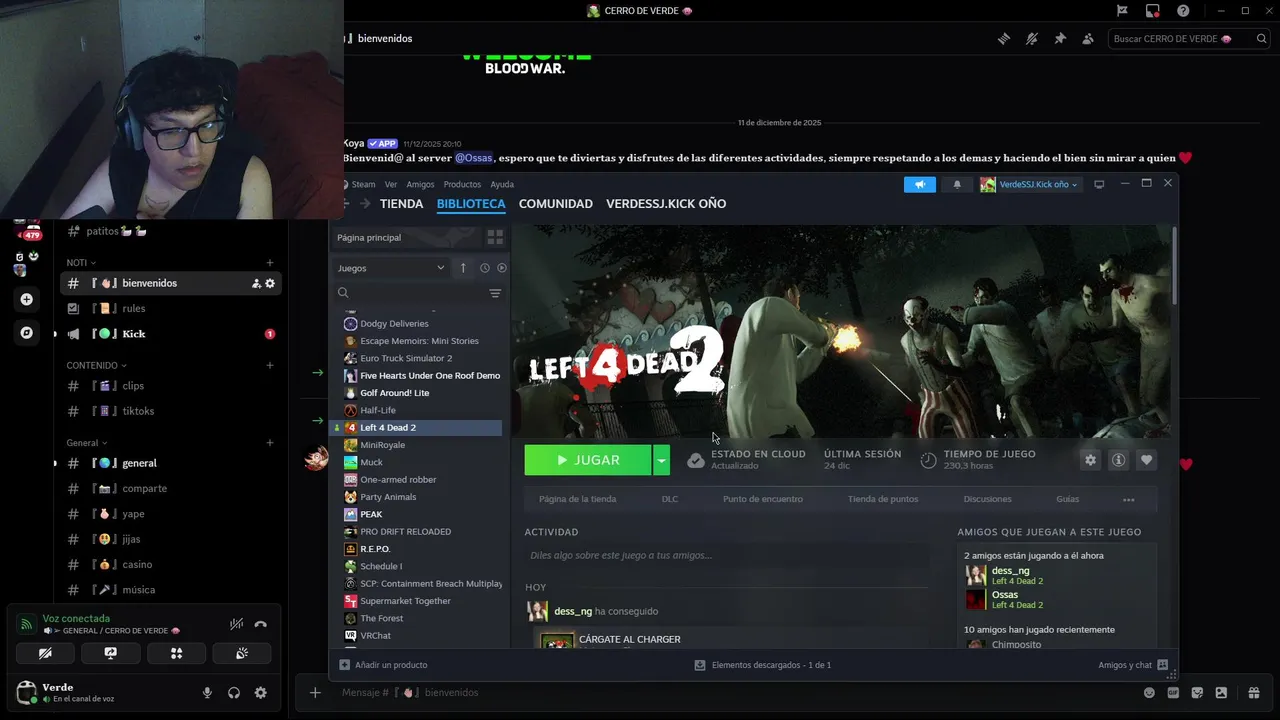Toggle noise suppression in Discord voice panel
The width and height of the screenshot is (1280, 720).
tap(236, 624)
